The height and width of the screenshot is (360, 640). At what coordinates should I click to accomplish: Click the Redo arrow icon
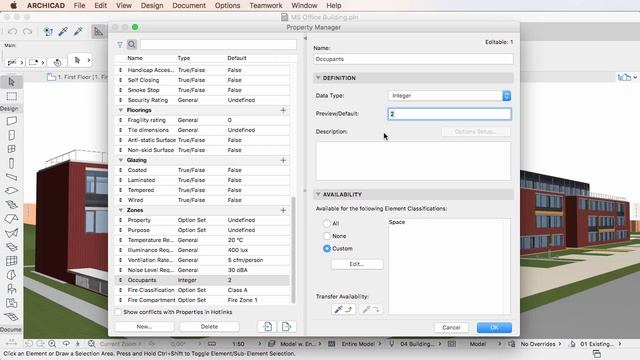(27, 31)
